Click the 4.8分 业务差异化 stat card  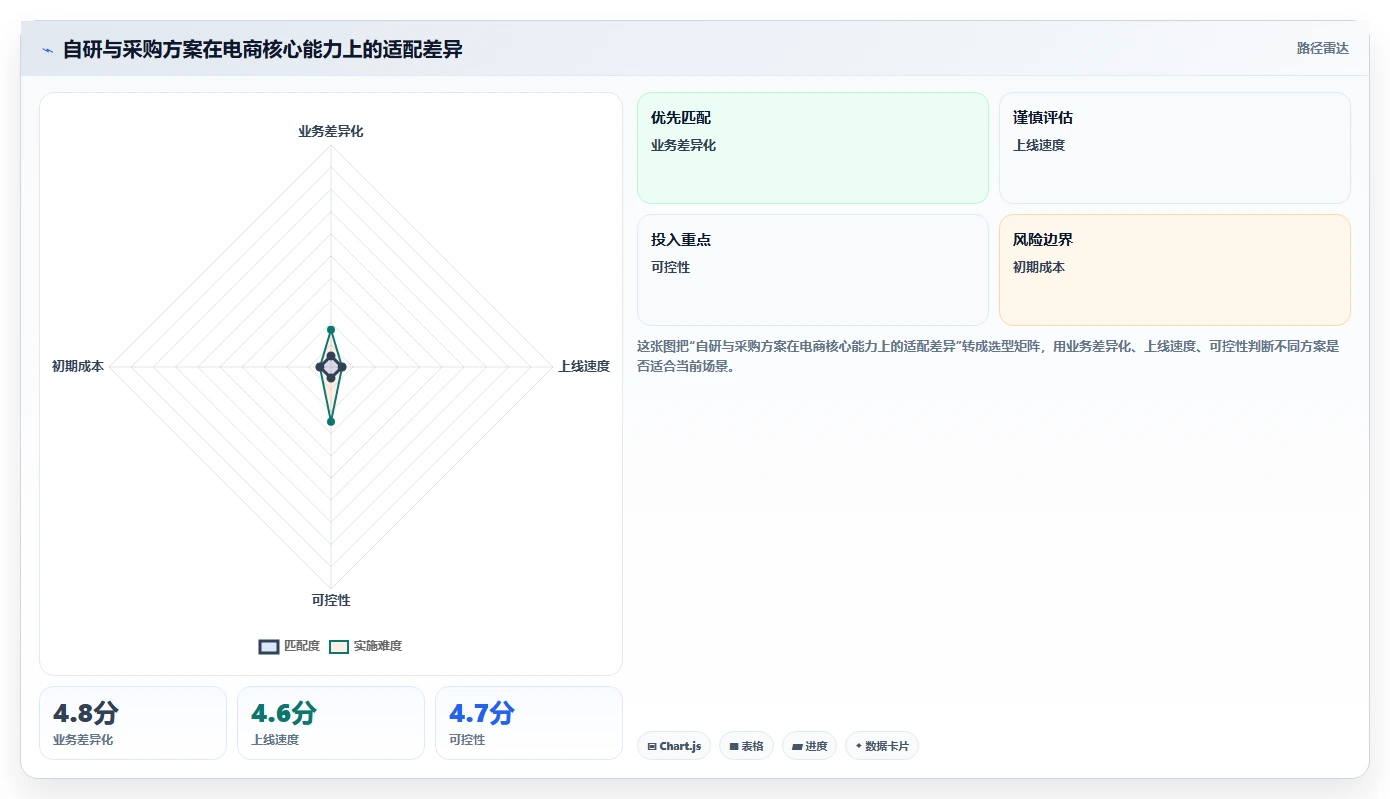point(133,723)
